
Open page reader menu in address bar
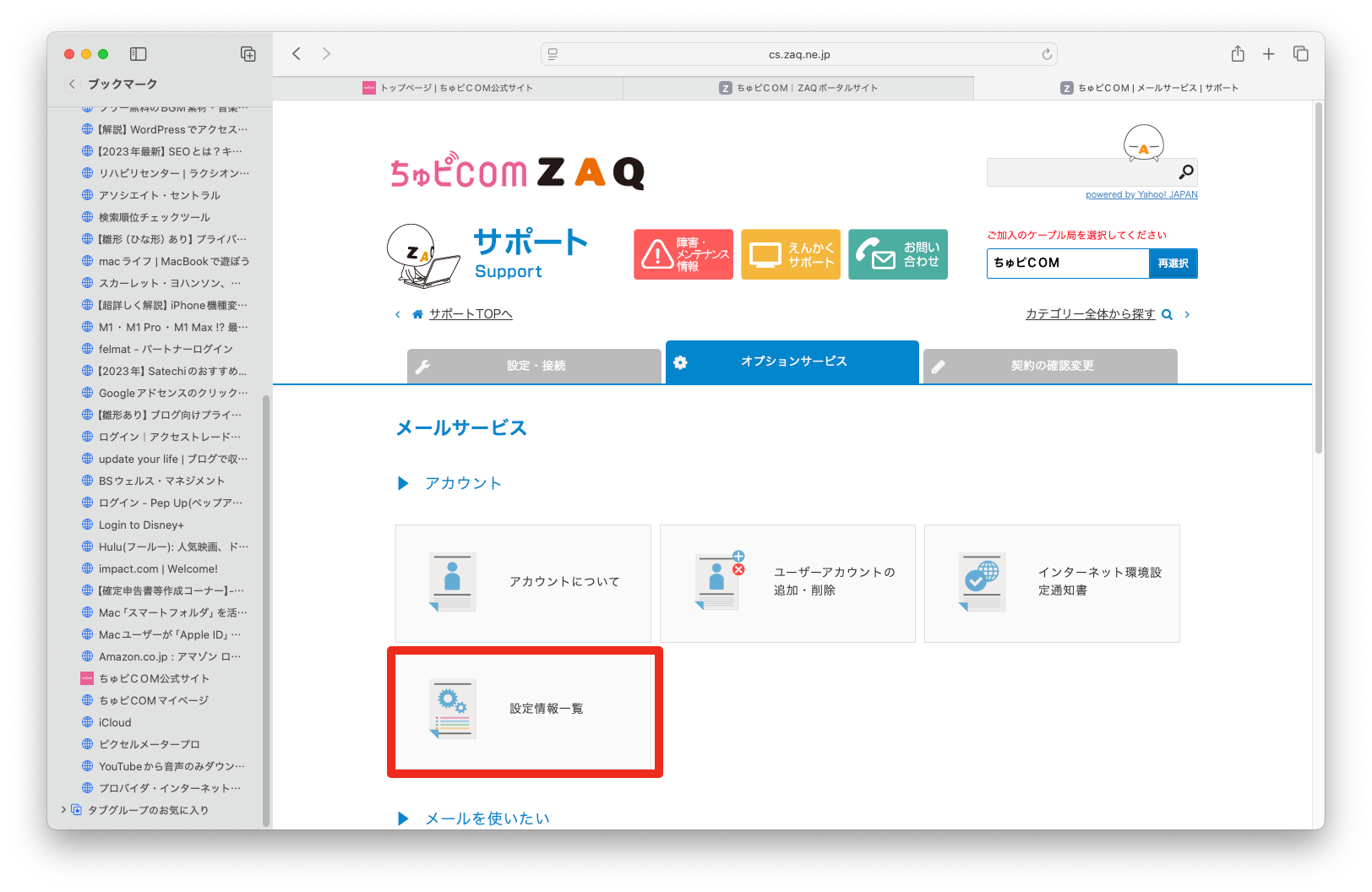coord(553,54)
